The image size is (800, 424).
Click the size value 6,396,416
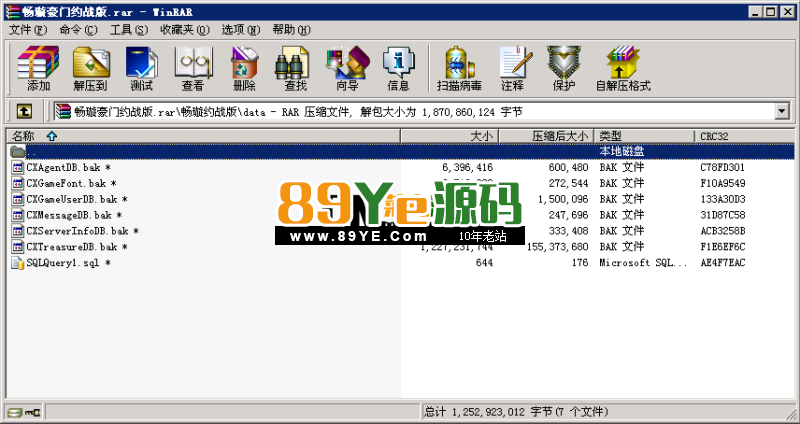pos(467,167)
